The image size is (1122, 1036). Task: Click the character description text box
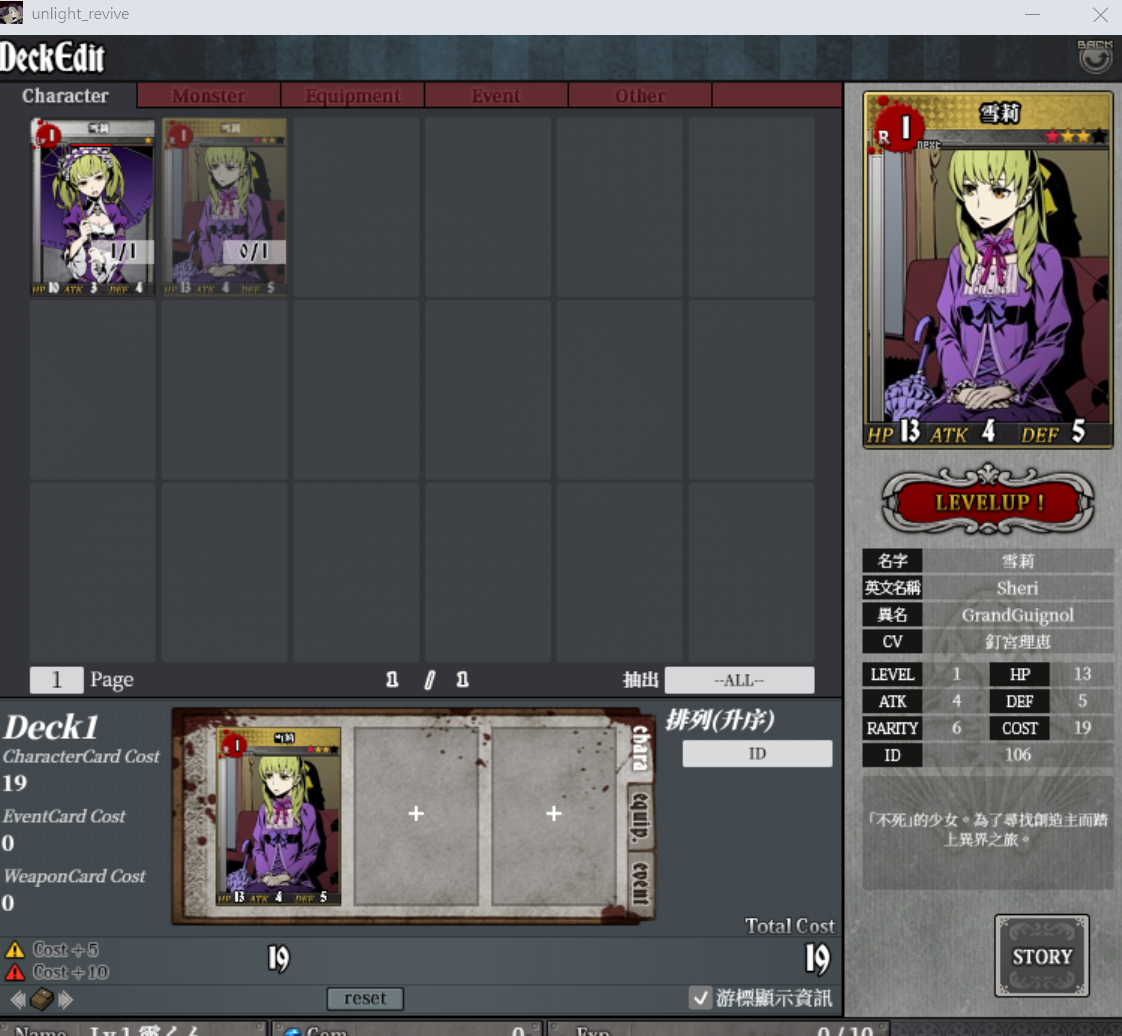(x=988, y=832)
